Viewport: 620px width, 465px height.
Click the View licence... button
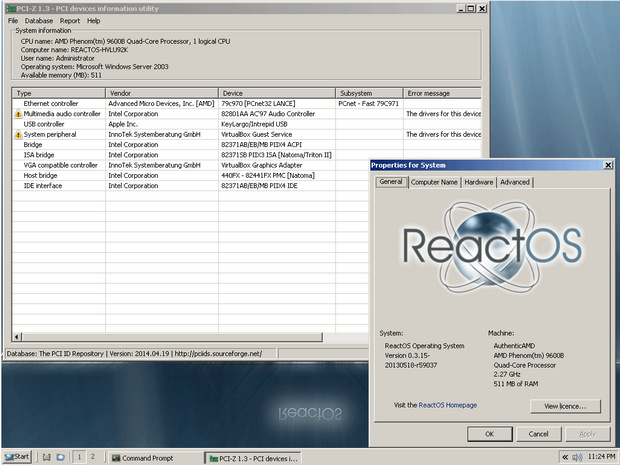(x=565, y=406)
